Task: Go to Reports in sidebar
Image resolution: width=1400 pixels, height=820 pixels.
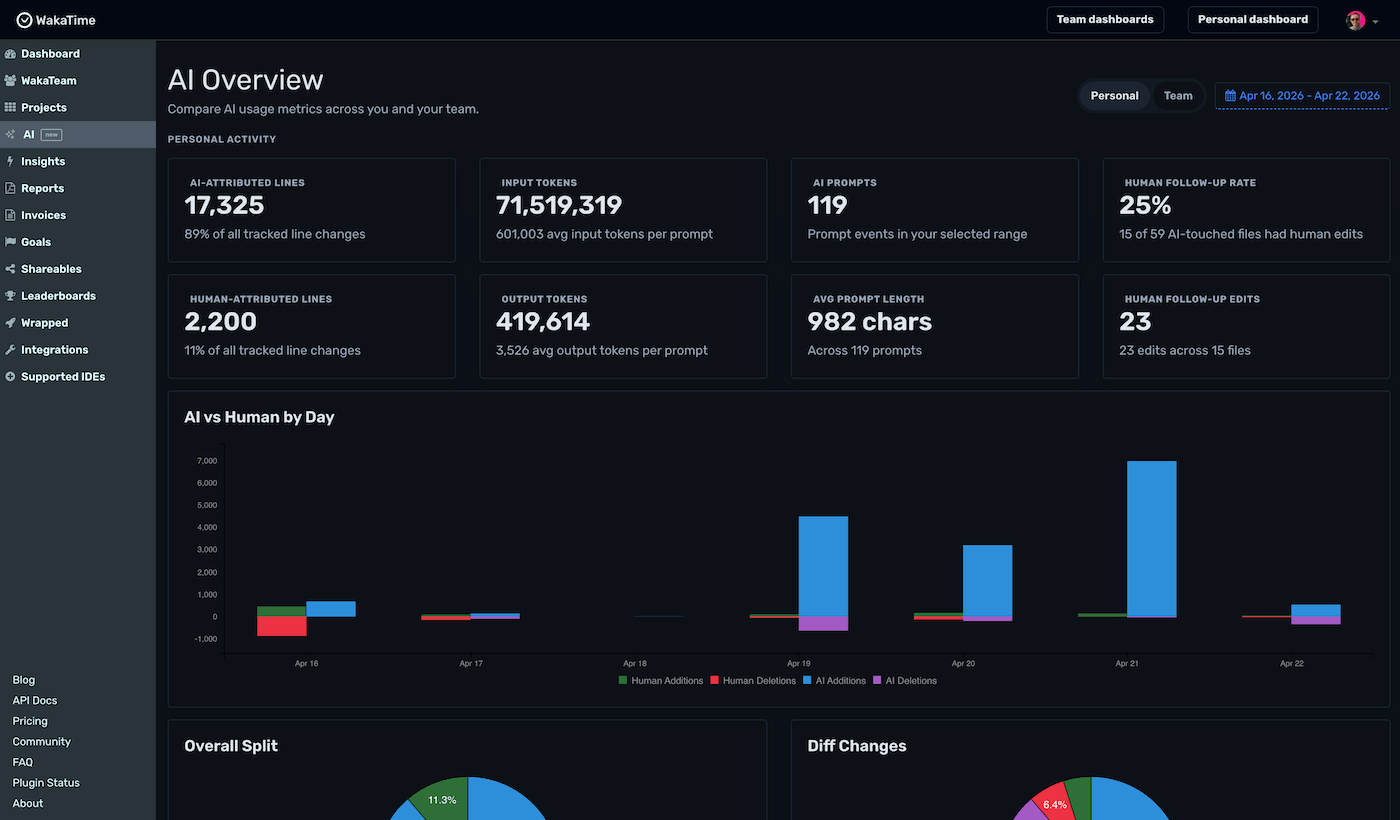Action: pyautogui.click(x=42, y=189)
